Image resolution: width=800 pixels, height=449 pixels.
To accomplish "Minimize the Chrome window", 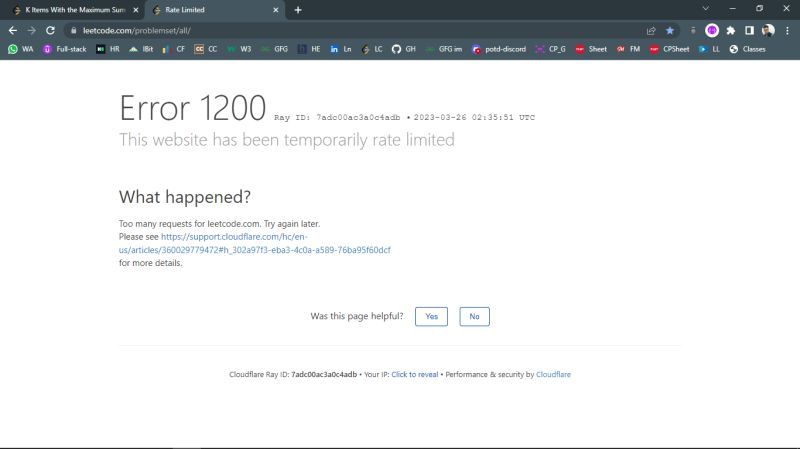I will tap(733, 9).
